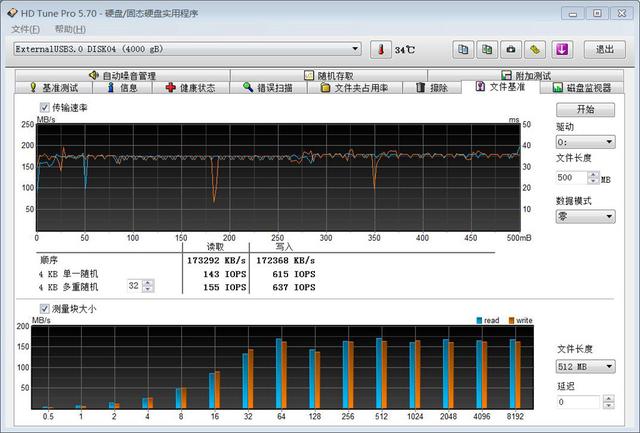Open the 帮助(H) menu
This screenshot has width=640, height=433.
point(70,29)
